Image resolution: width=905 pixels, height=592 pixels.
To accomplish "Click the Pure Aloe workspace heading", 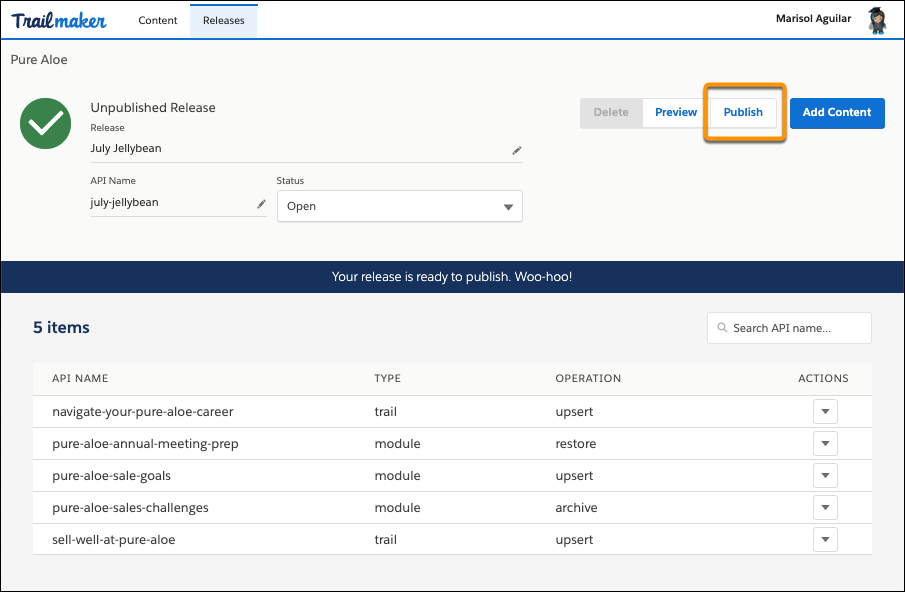I will [x=39, y=59].
